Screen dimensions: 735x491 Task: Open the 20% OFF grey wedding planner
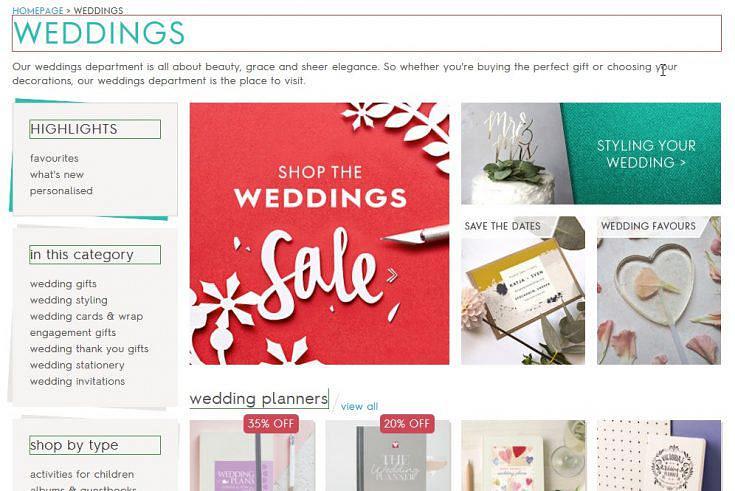click(388, 455)
